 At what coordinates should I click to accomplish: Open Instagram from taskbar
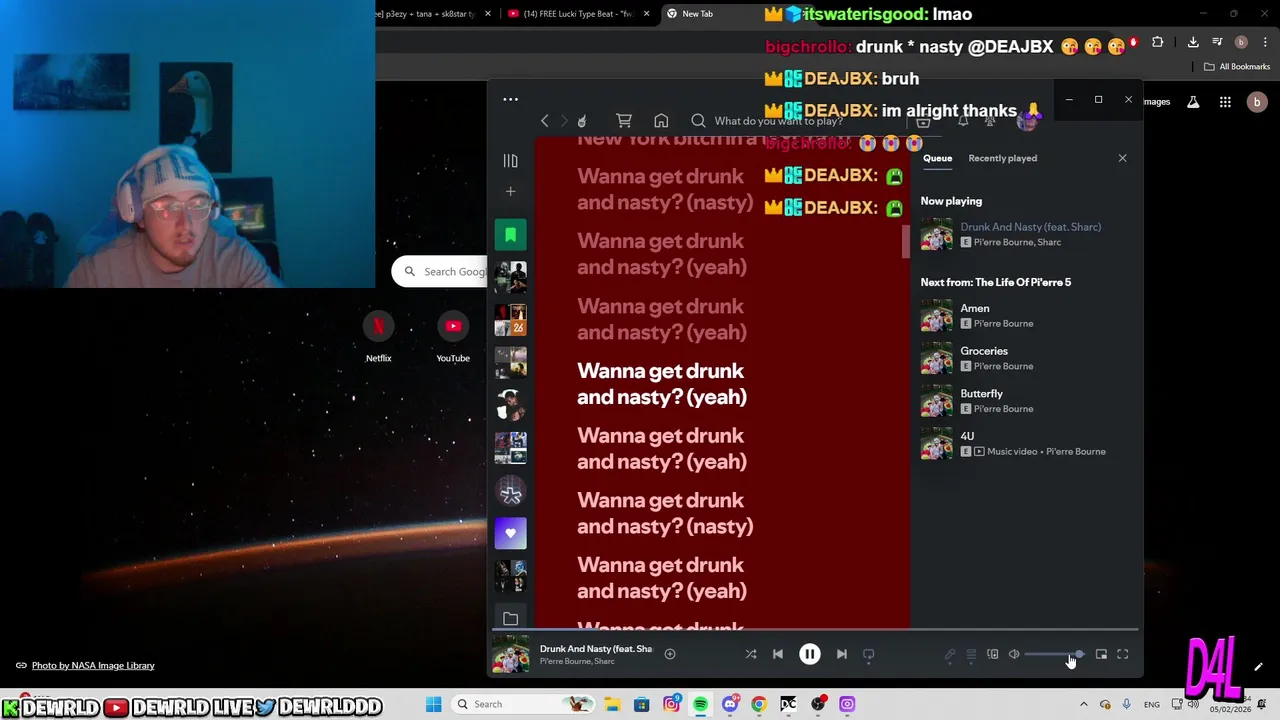pos(671,704)
